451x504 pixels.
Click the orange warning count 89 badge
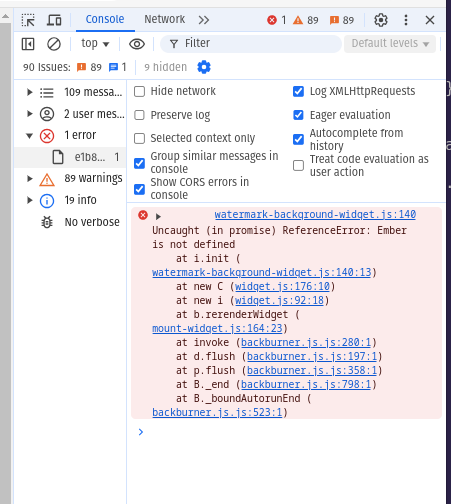[x=305, y=20]
